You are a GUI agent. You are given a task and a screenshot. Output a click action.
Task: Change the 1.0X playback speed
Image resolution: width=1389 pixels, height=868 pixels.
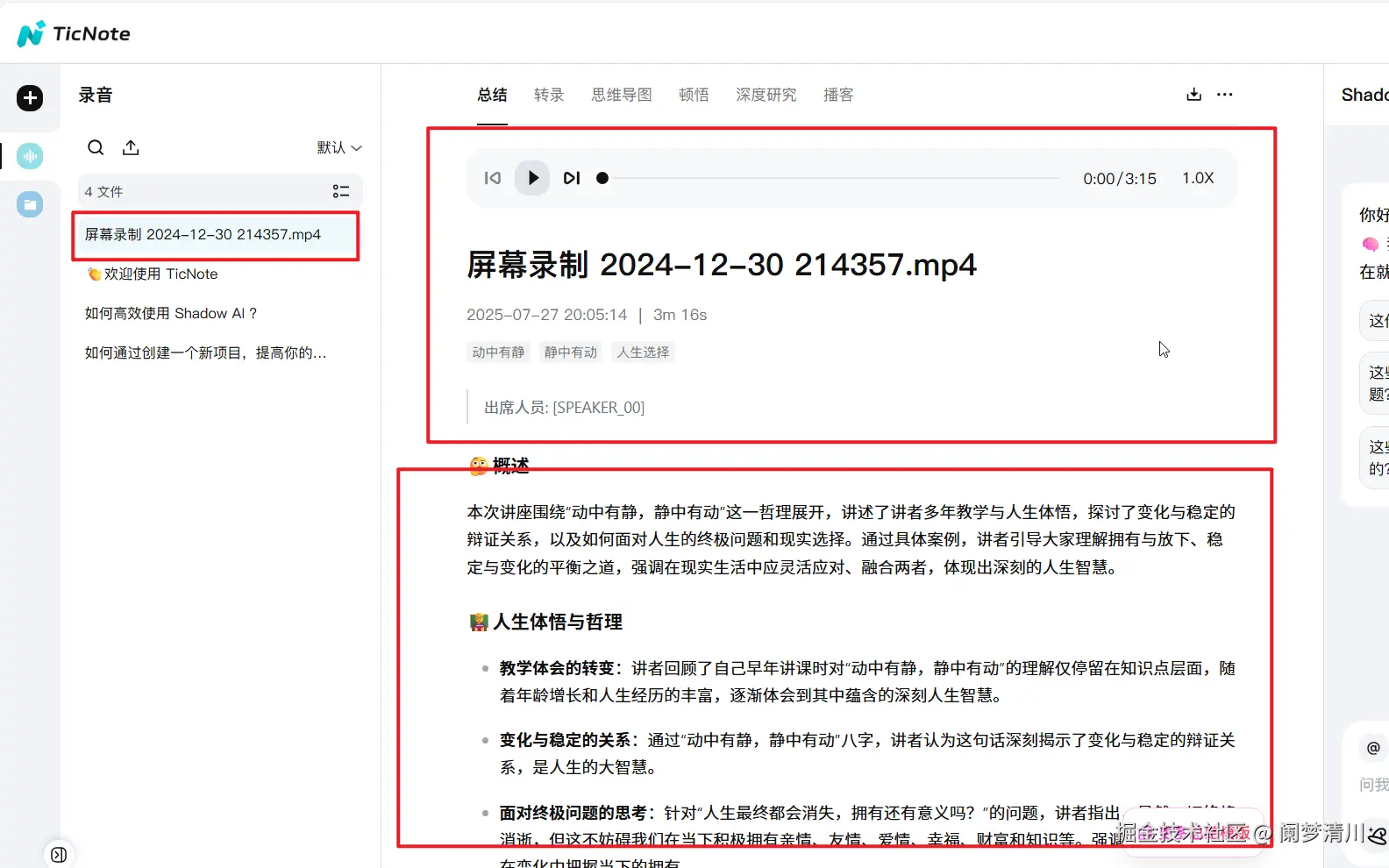click(x=1198, y=178)
